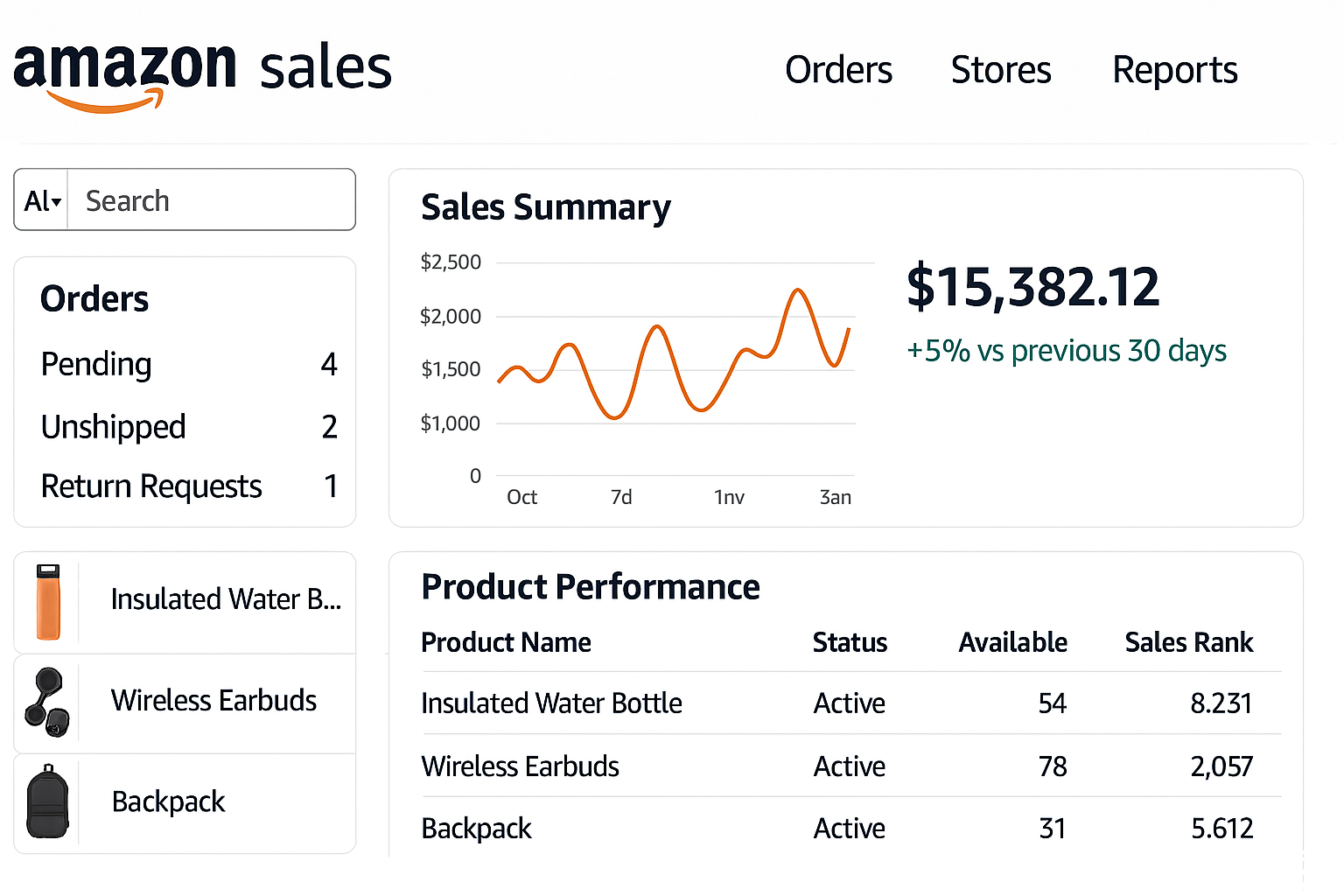Click the wireless earbuds thumbnail image
The height and width of the screenshot is (896, 1344).
[x=47, y=703]
